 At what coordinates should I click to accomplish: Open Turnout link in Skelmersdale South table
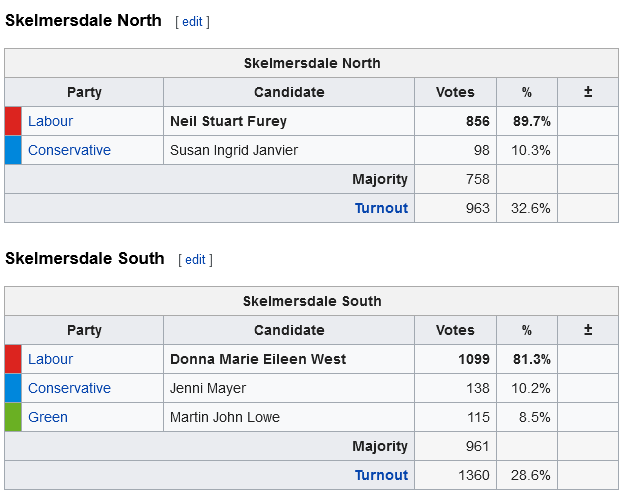tap(381, 475)
